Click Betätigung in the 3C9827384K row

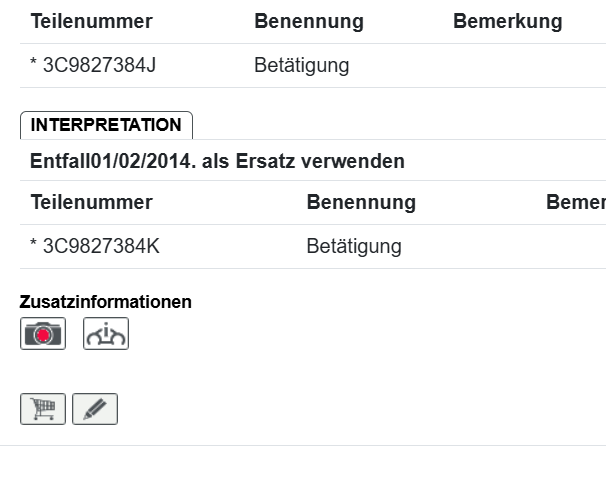[x=354, y=246]
